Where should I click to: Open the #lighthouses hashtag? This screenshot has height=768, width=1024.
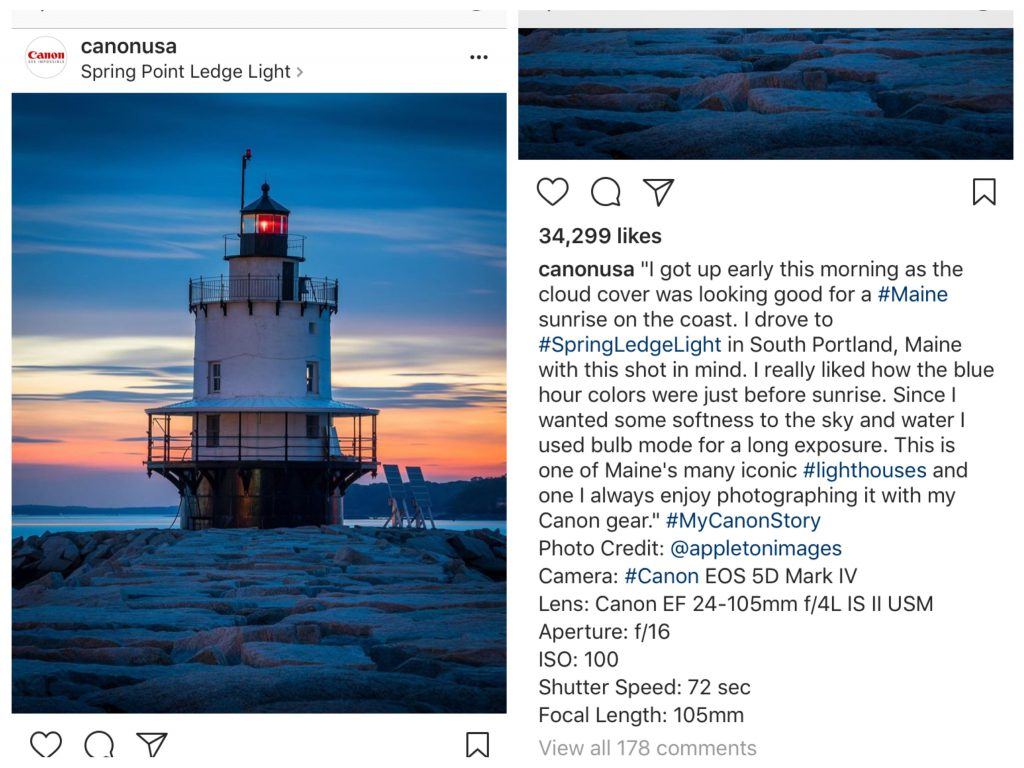click(x=864, y=470)
